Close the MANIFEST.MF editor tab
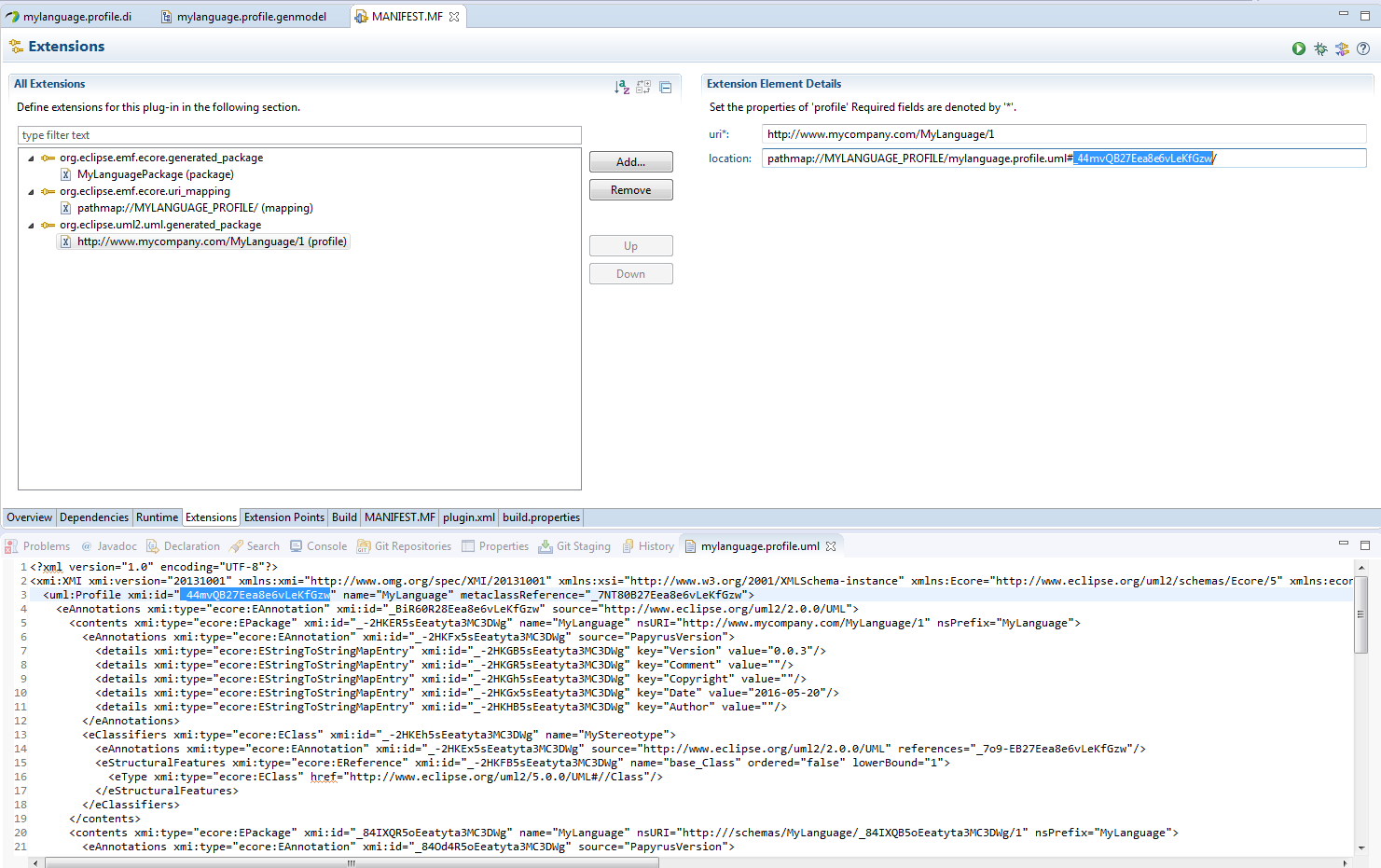The height and width of the screenshot is (868, 1381). [x=454, y=17]
